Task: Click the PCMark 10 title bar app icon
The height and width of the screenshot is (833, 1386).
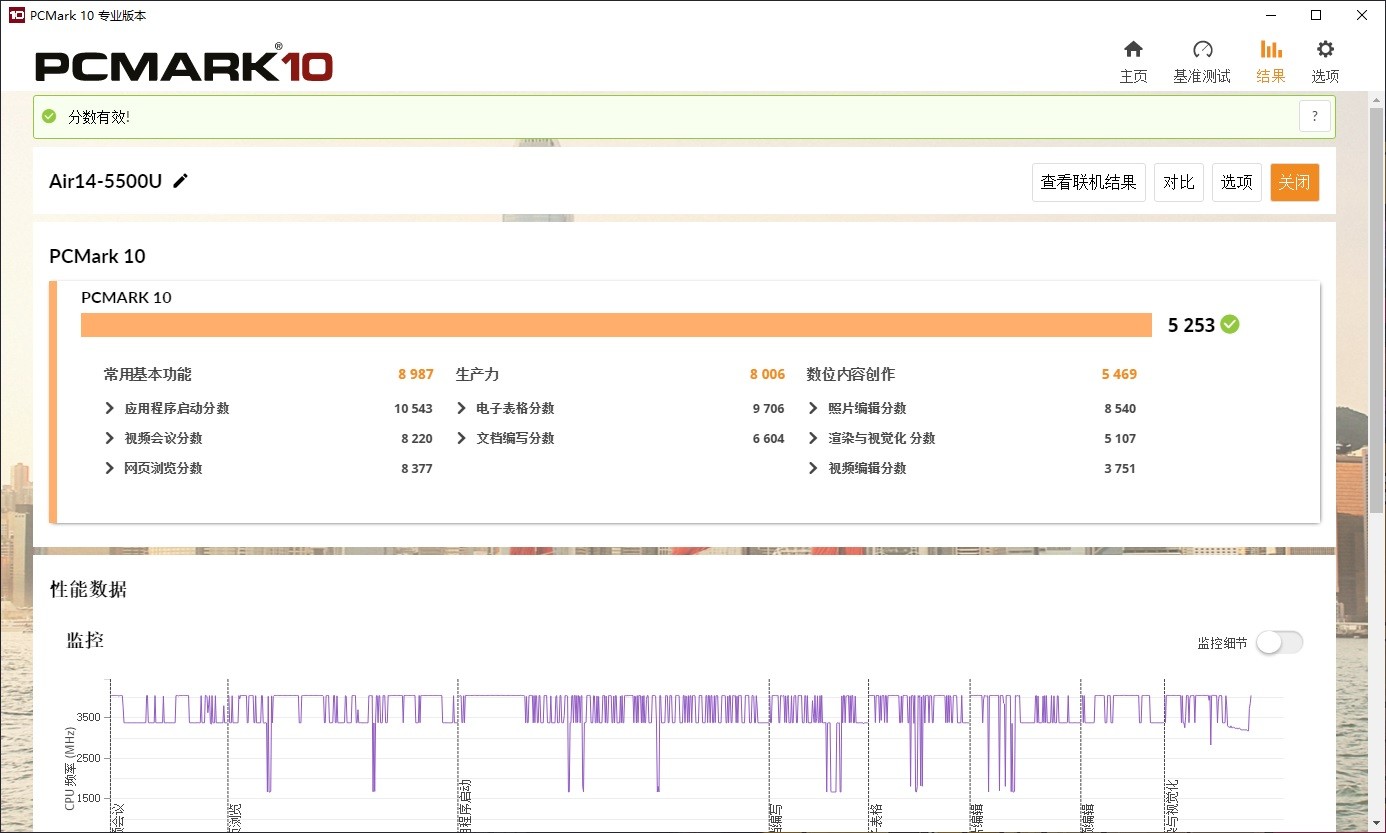Action: point(15,15)
